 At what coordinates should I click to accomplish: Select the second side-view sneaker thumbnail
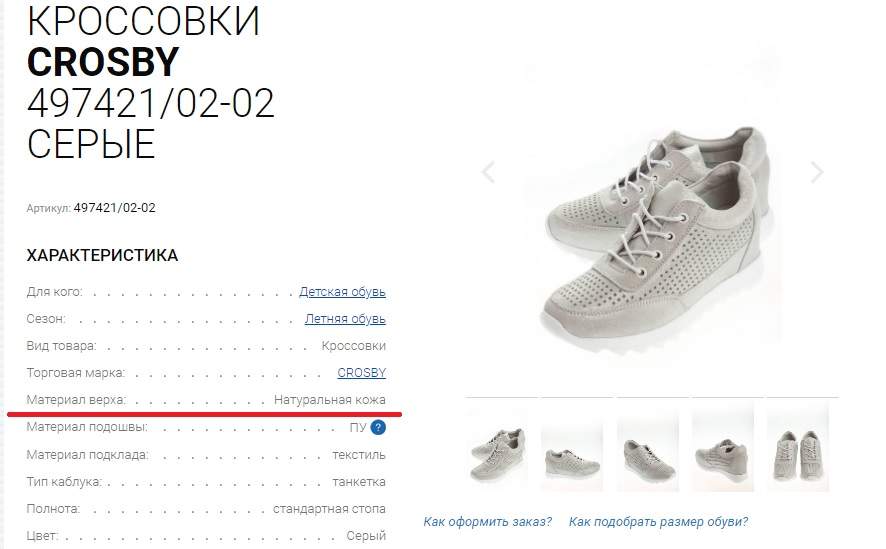572,447
